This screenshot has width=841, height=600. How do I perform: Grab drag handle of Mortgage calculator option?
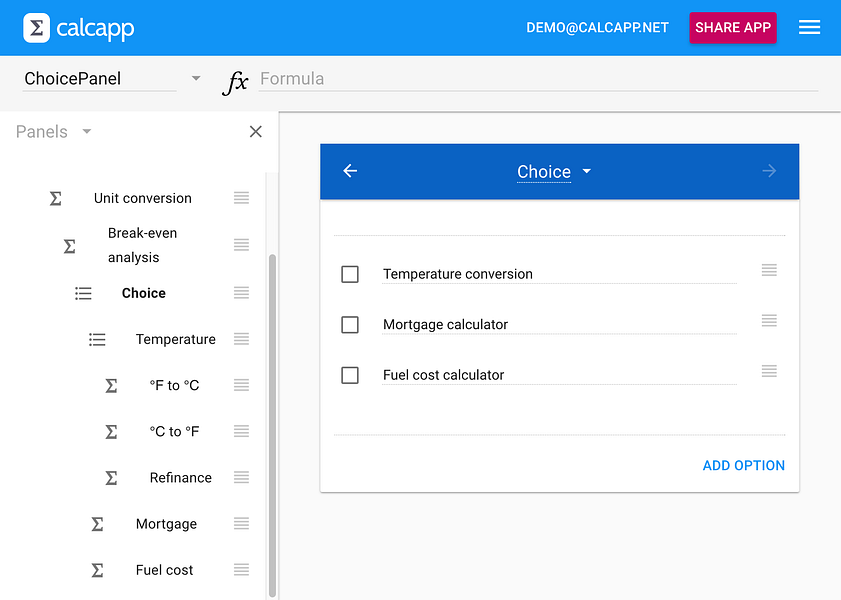coord(769,321)
